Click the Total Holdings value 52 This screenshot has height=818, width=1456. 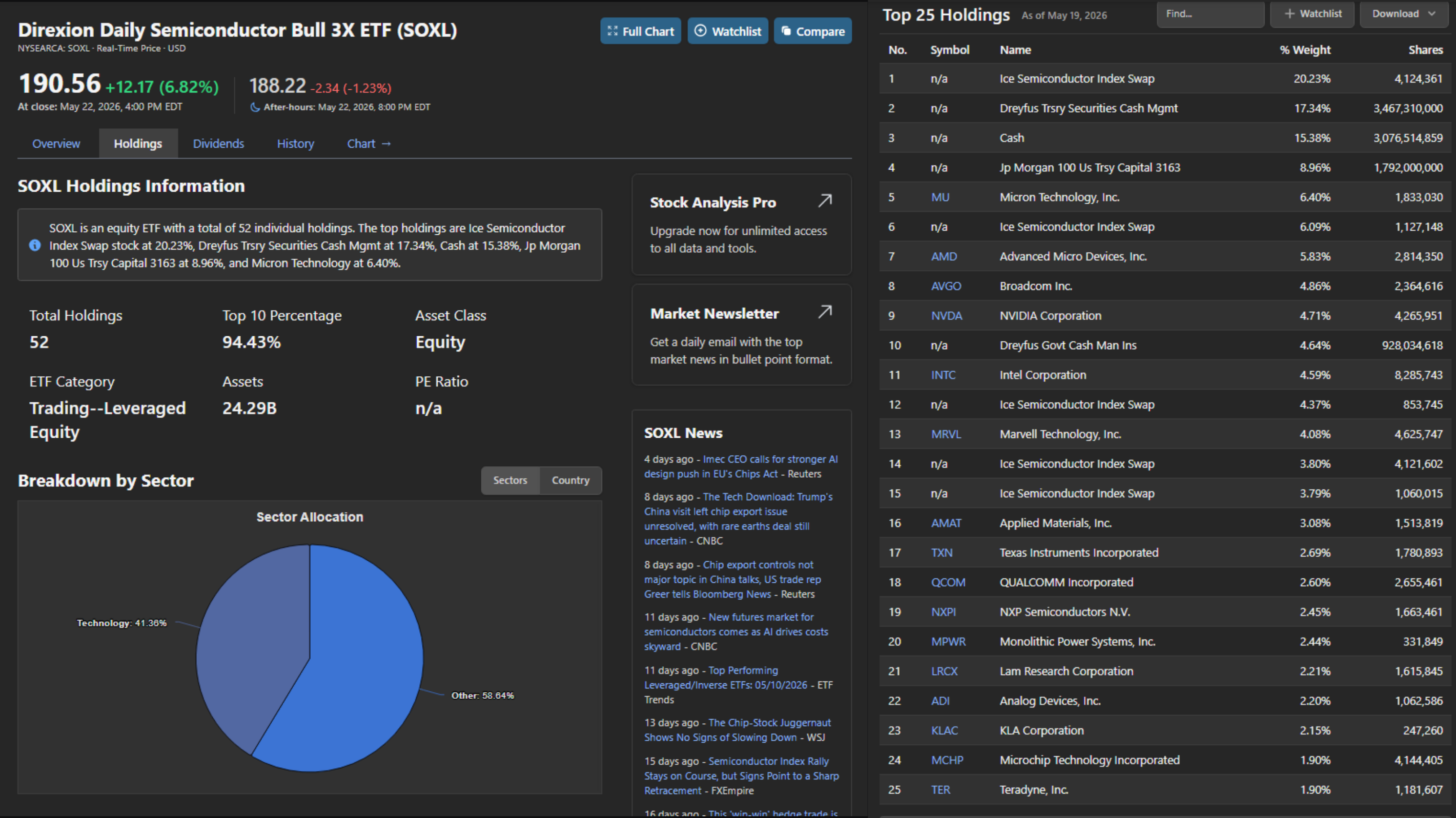click(x=39, y=342)
